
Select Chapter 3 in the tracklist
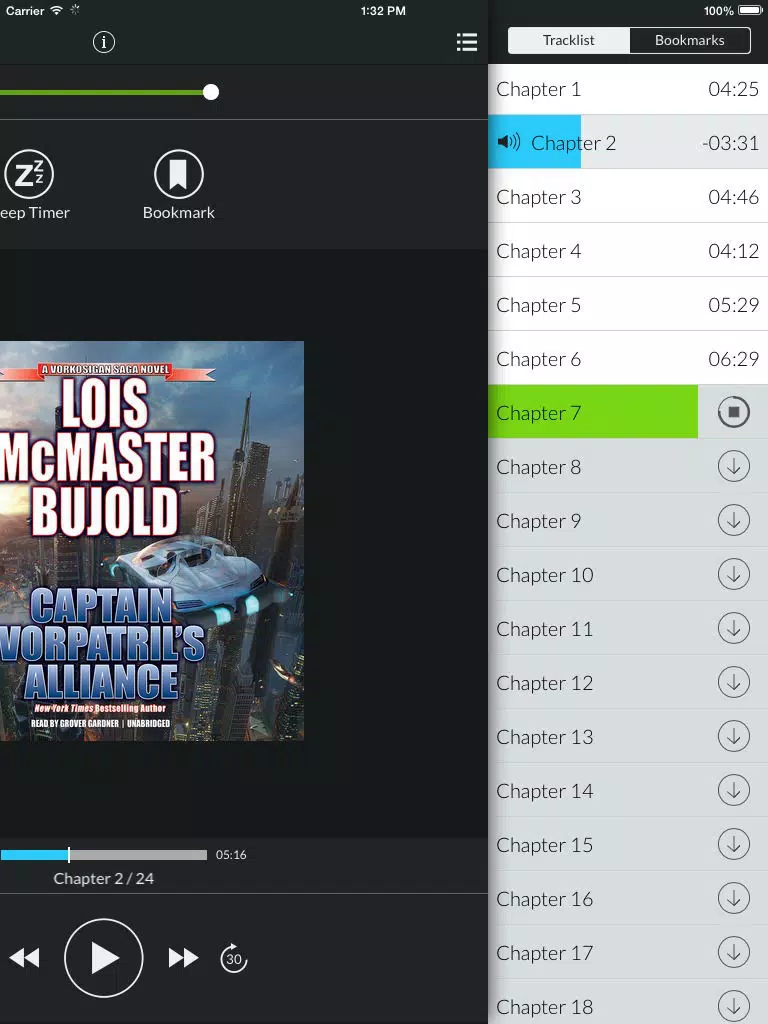click(x=628, y=197)
